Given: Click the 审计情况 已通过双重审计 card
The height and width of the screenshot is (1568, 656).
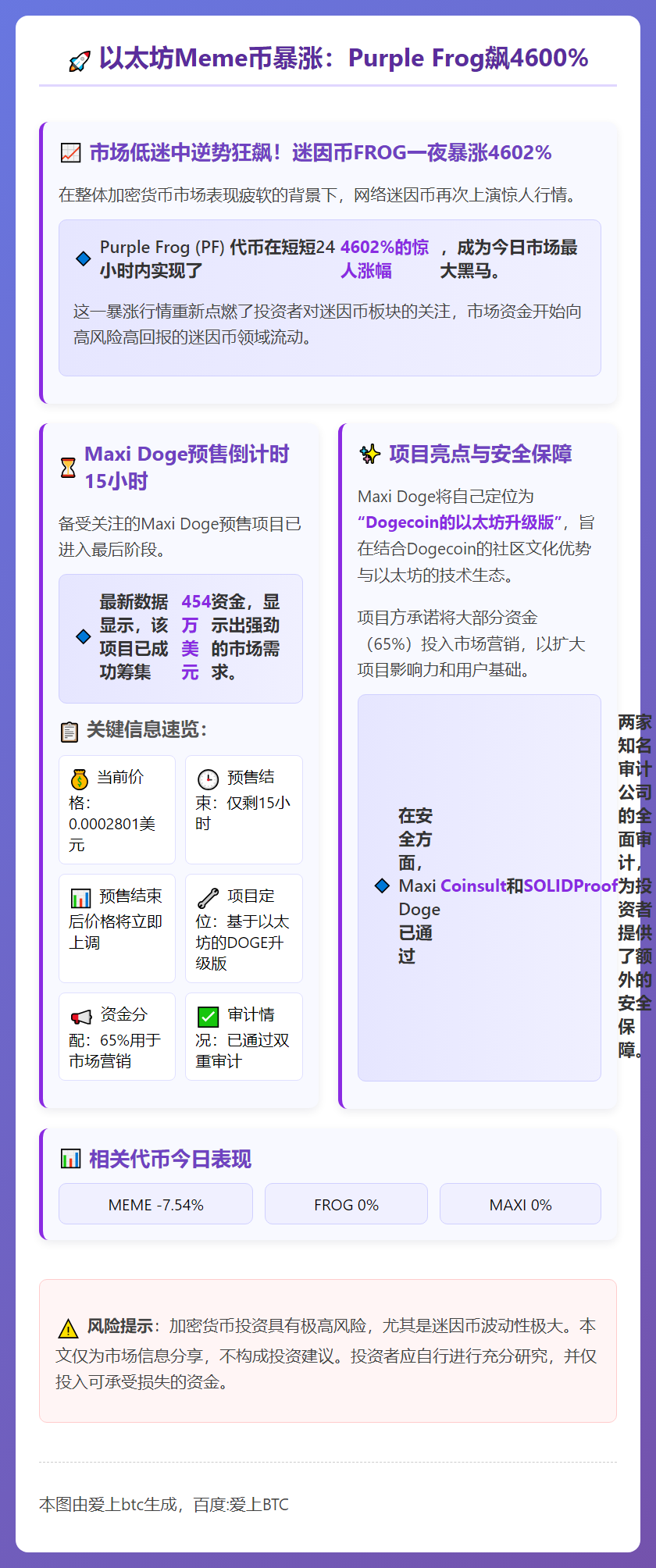Looking at the screenshot, I should pos(244,1037).
